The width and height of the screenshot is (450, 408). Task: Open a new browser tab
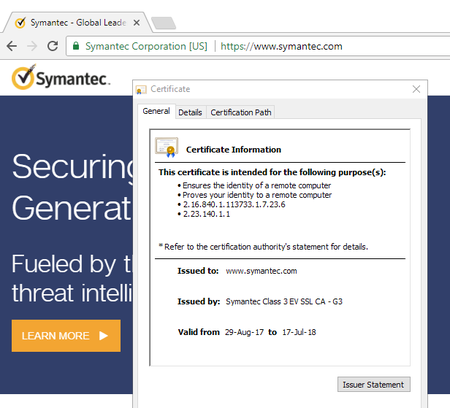163,23
